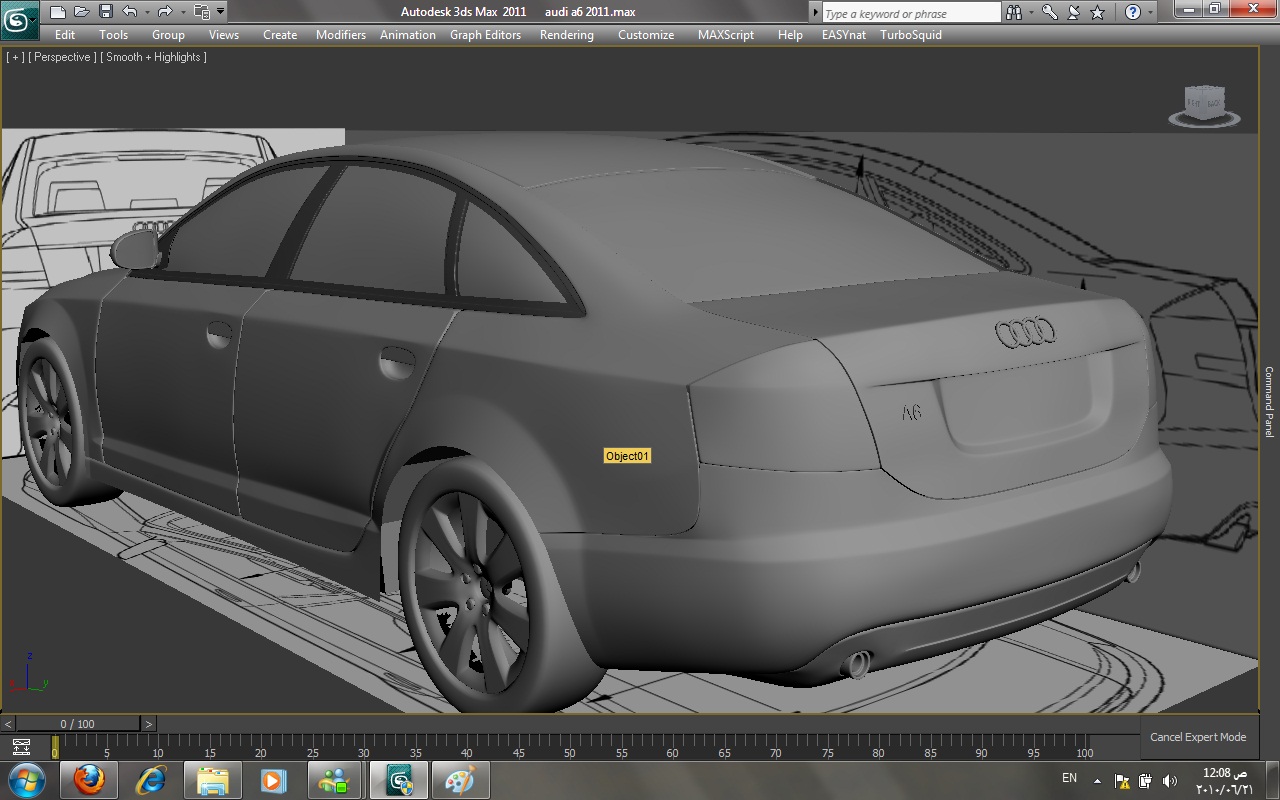This screenshot has height=800, width=1280.
Task: Click the Object01 tooltip label on car
Action: tap(628, 456)
